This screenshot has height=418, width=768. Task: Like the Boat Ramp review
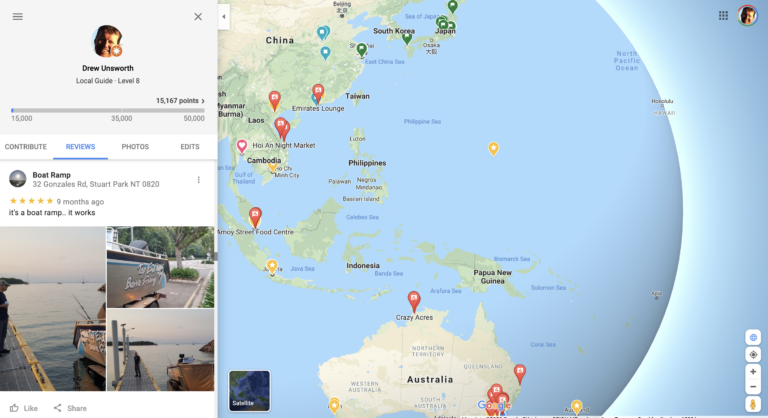point(24,408)
